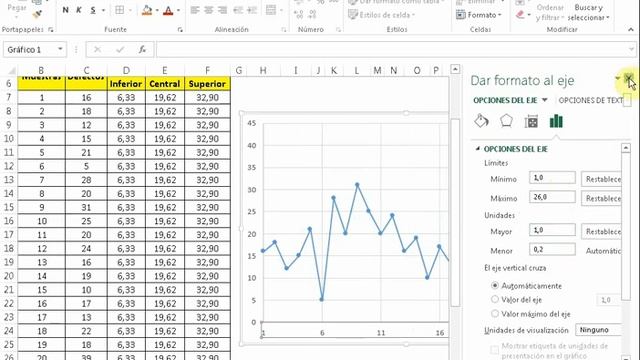Click the Mayor units input field
The height and width of the screenshot is (360, 640).
[x=552, y=230]
